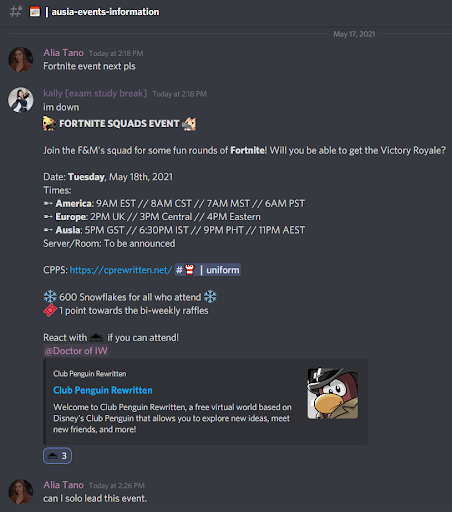452x512 pixels.
Task: Open the uniform channel mention
Action: (207, 270)
